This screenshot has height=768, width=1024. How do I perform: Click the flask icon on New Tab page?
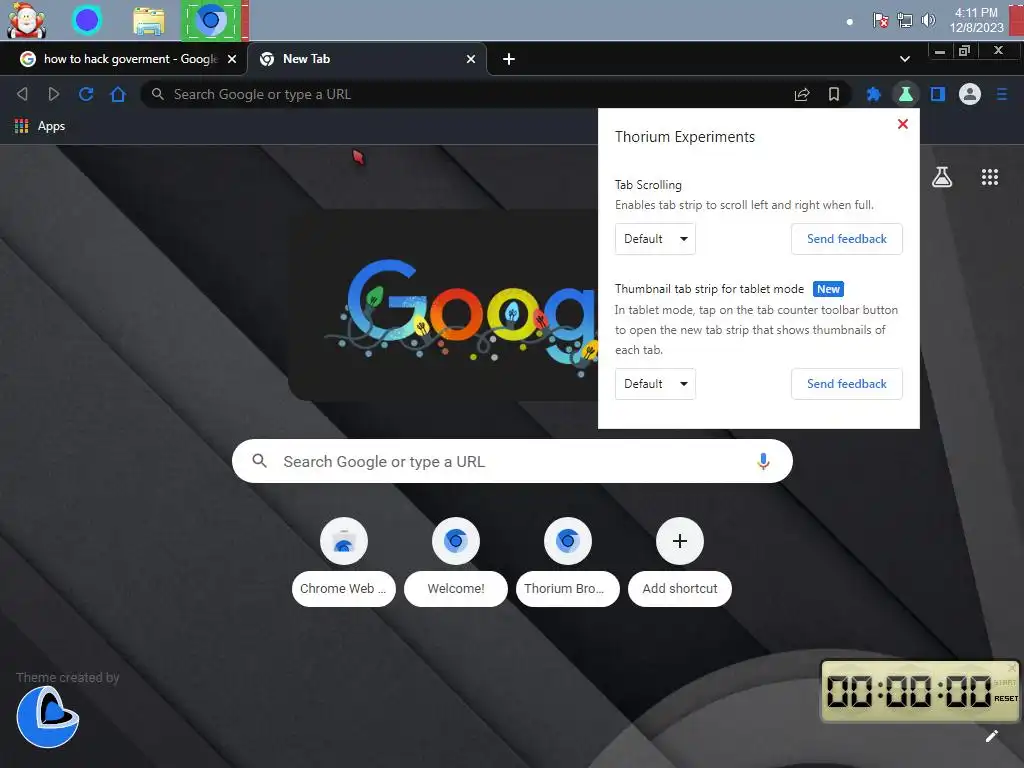[942, 177]
